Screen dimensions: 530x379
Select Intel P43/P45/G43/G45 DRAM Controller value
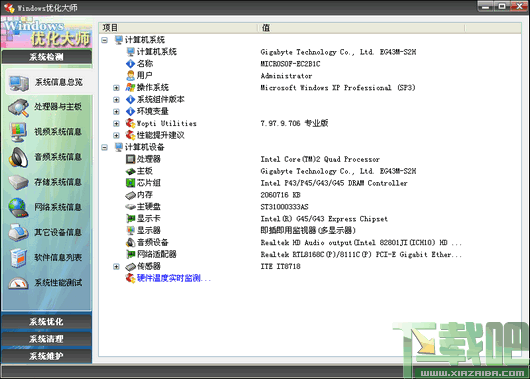point(334,183)
